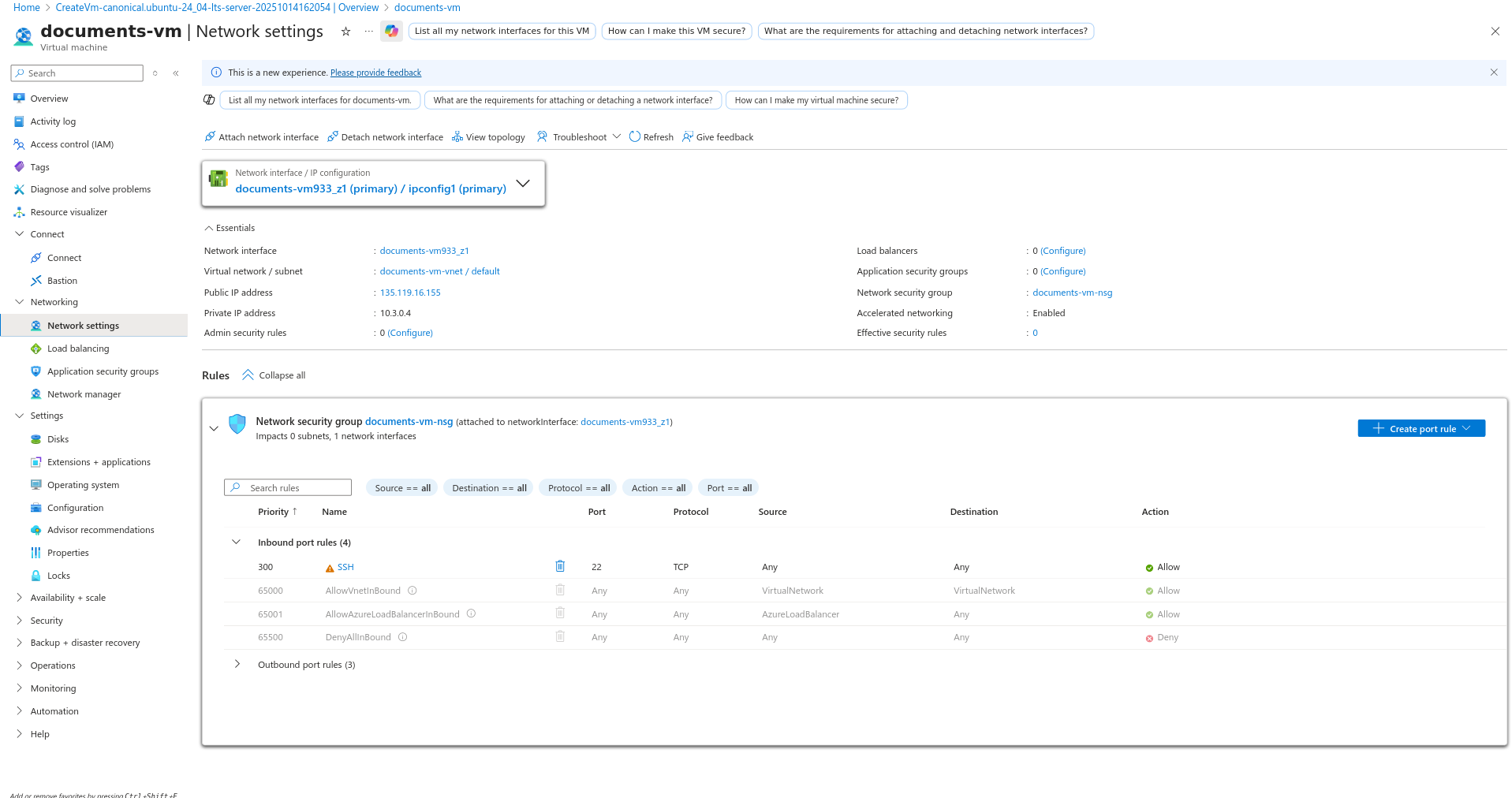1512x798 pixels.
Task: Delete the SSH rule with the trash icon
Action: coord(560,566)
